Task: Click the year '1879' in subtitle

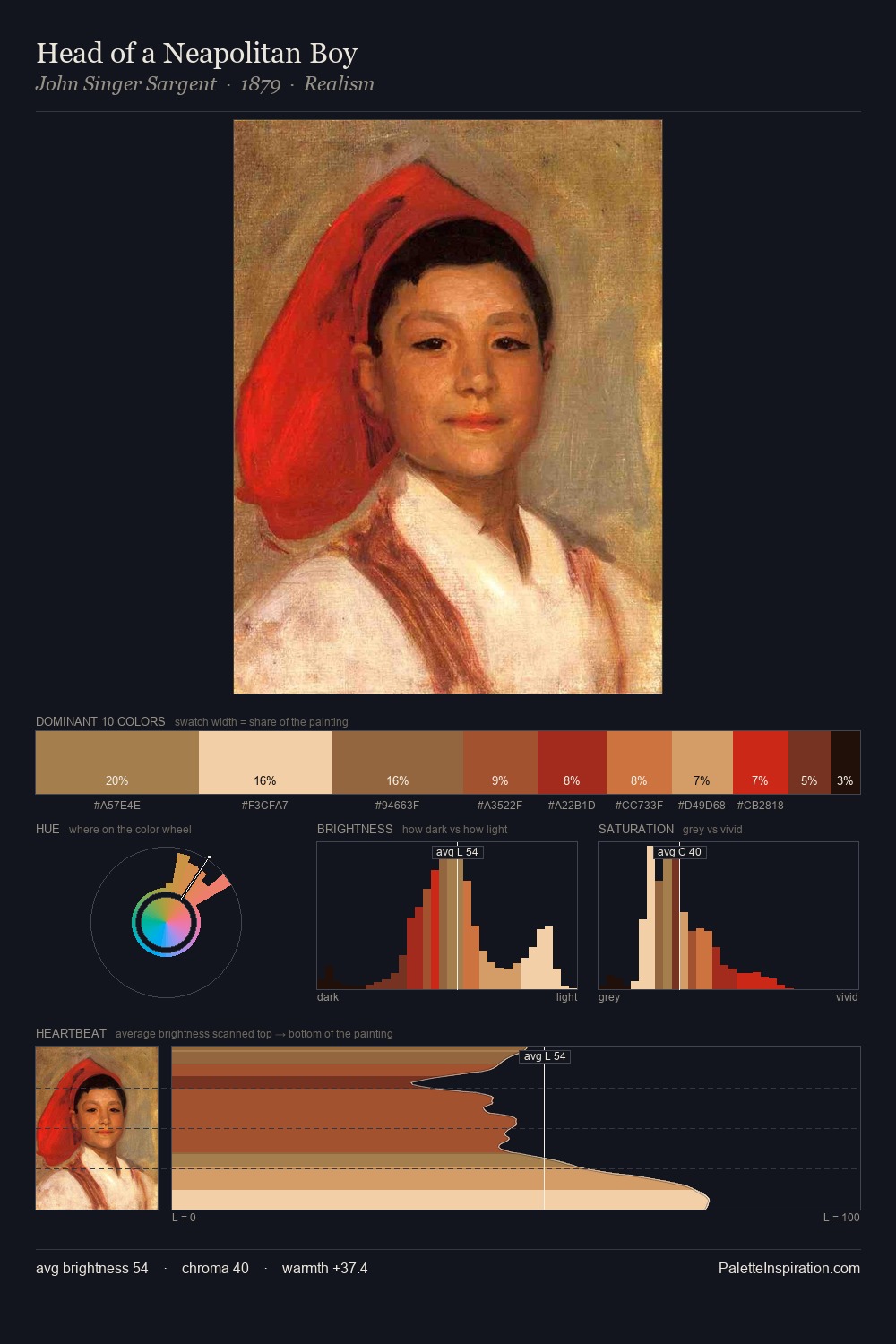Action: point(260,84)
